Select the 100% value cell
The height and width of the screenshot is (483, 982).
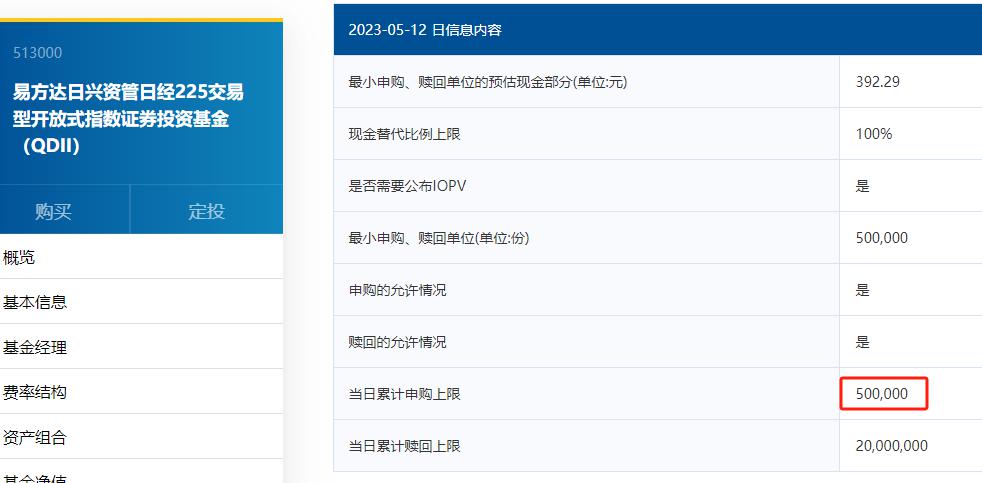point(874,134)
